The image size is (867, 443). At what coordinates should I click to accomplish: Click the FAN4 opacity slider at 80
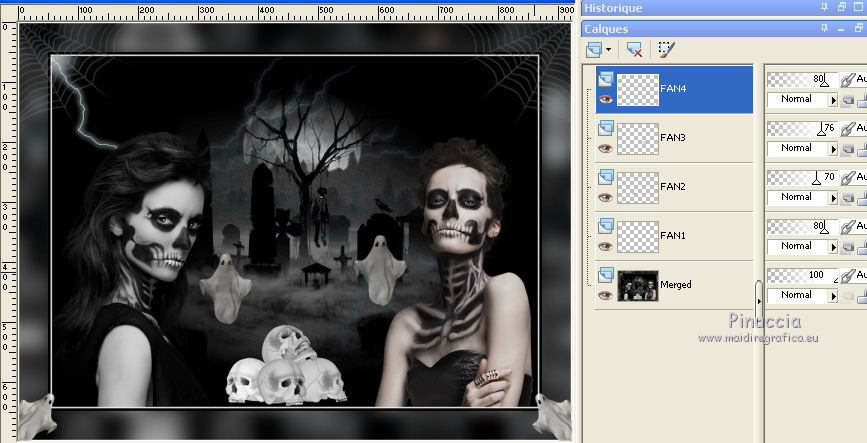pos(803,80)
